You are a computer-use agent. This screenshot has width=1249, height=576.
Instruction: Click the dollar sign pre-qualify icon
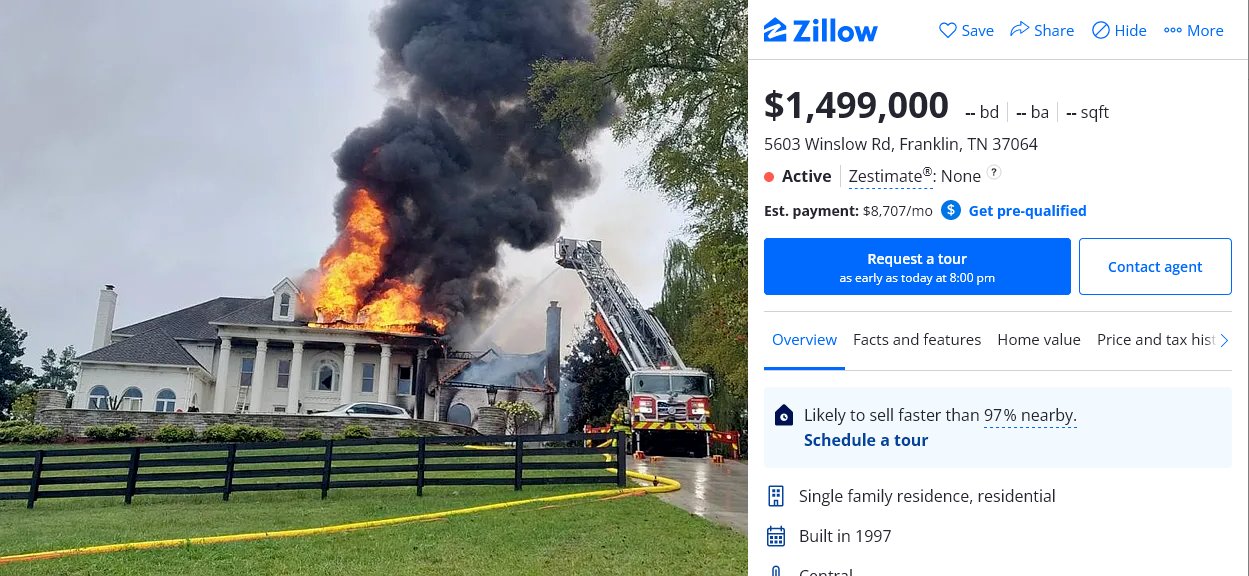951,210
